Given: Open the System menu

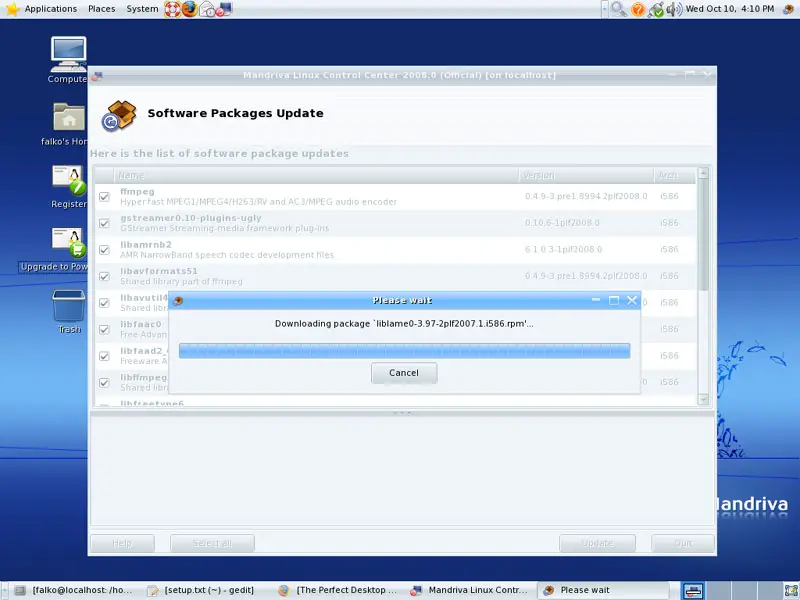Looking at the screenshot, I should tap(142, 9).
